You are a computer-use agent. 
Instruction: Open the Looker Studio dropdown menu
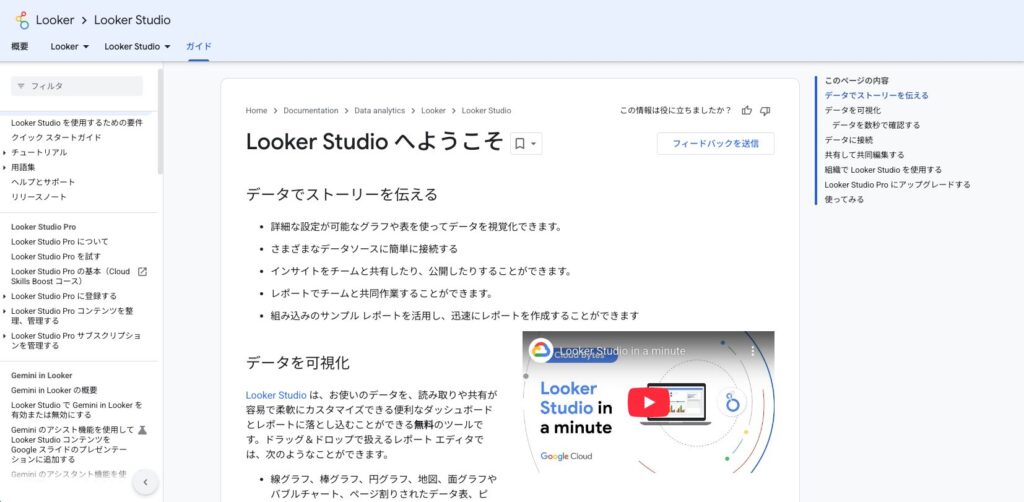click(x=137, y=47)
